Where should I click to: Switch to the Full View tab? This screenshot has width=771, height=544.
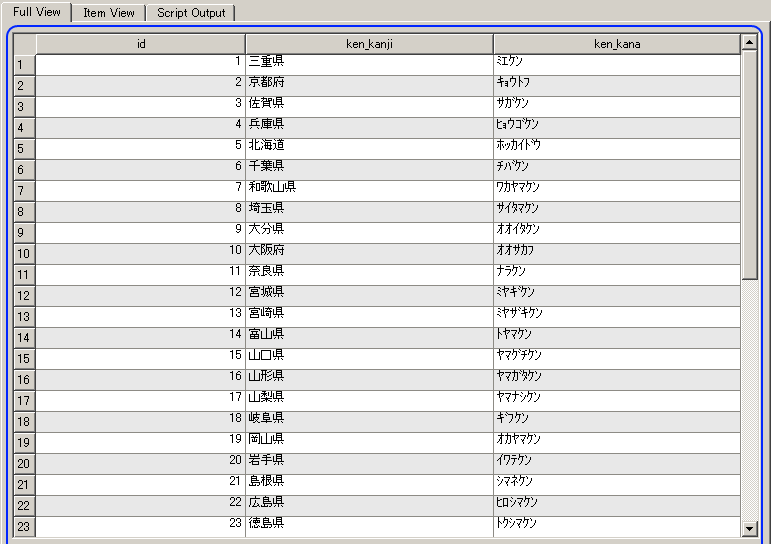tap(37, 12)
